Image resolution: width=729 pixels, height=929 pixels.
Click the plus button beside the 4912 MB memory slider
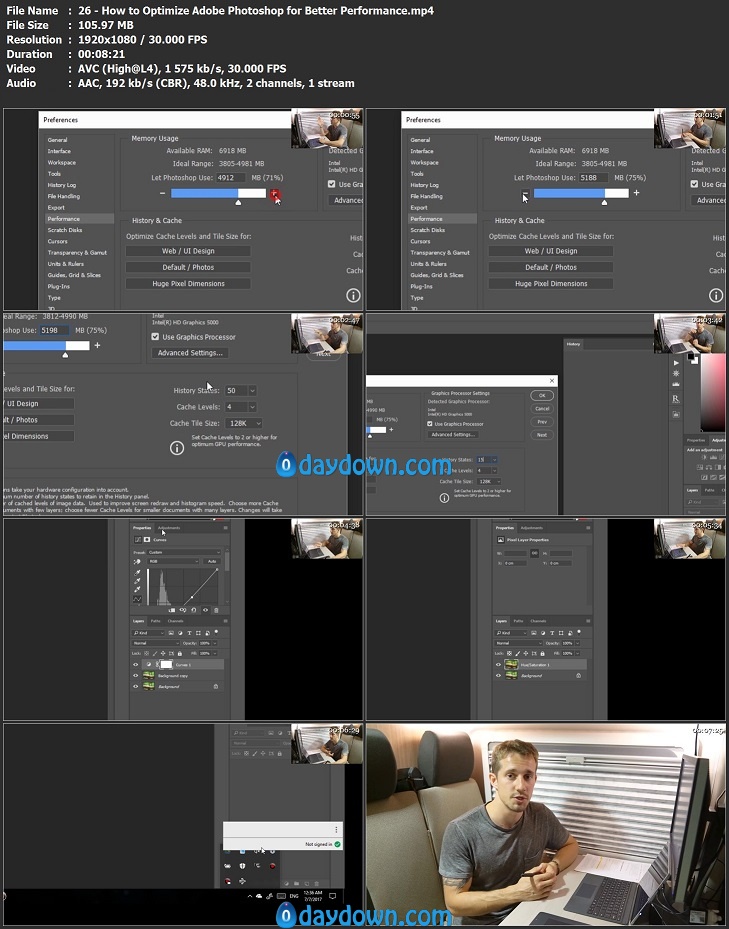pos(275,193)
